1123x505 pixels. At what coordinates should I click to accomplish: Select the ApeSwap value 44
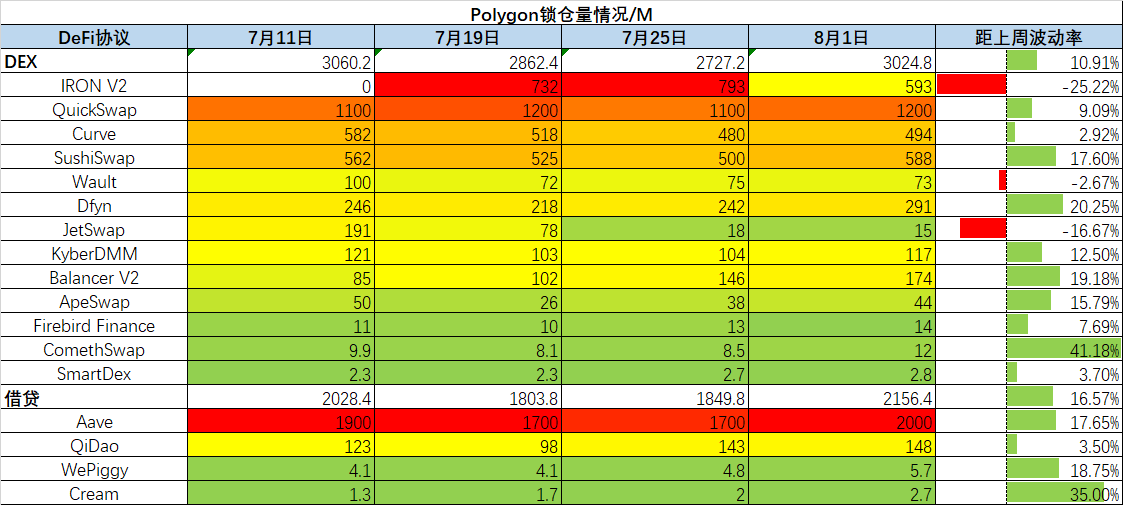tap(842, 302)
